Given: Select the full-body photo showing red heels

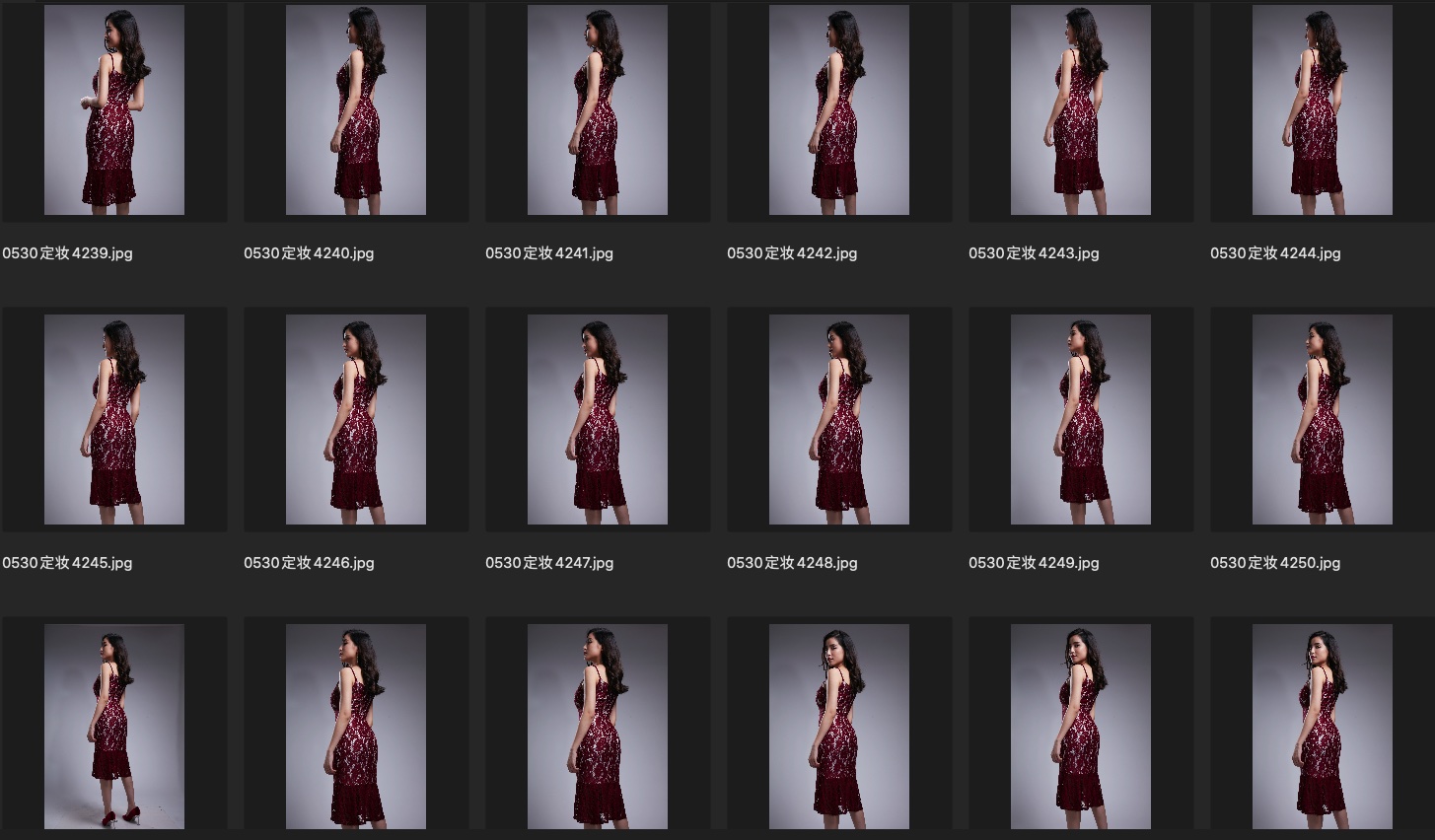Looking at the screenshot, I should tap(114, 727).
